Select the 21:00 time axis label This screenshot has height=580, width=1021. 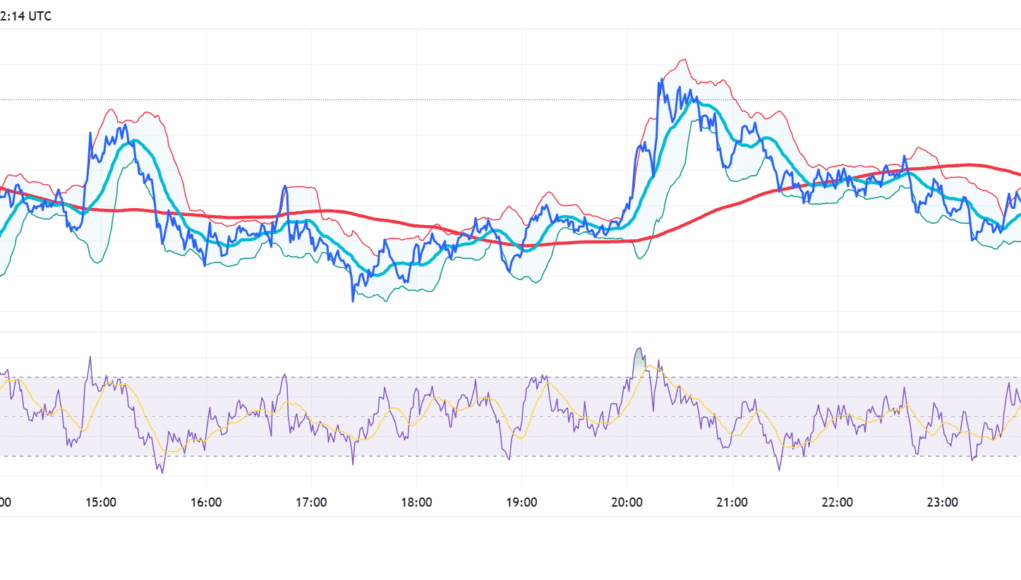click(x=732, y=502)
